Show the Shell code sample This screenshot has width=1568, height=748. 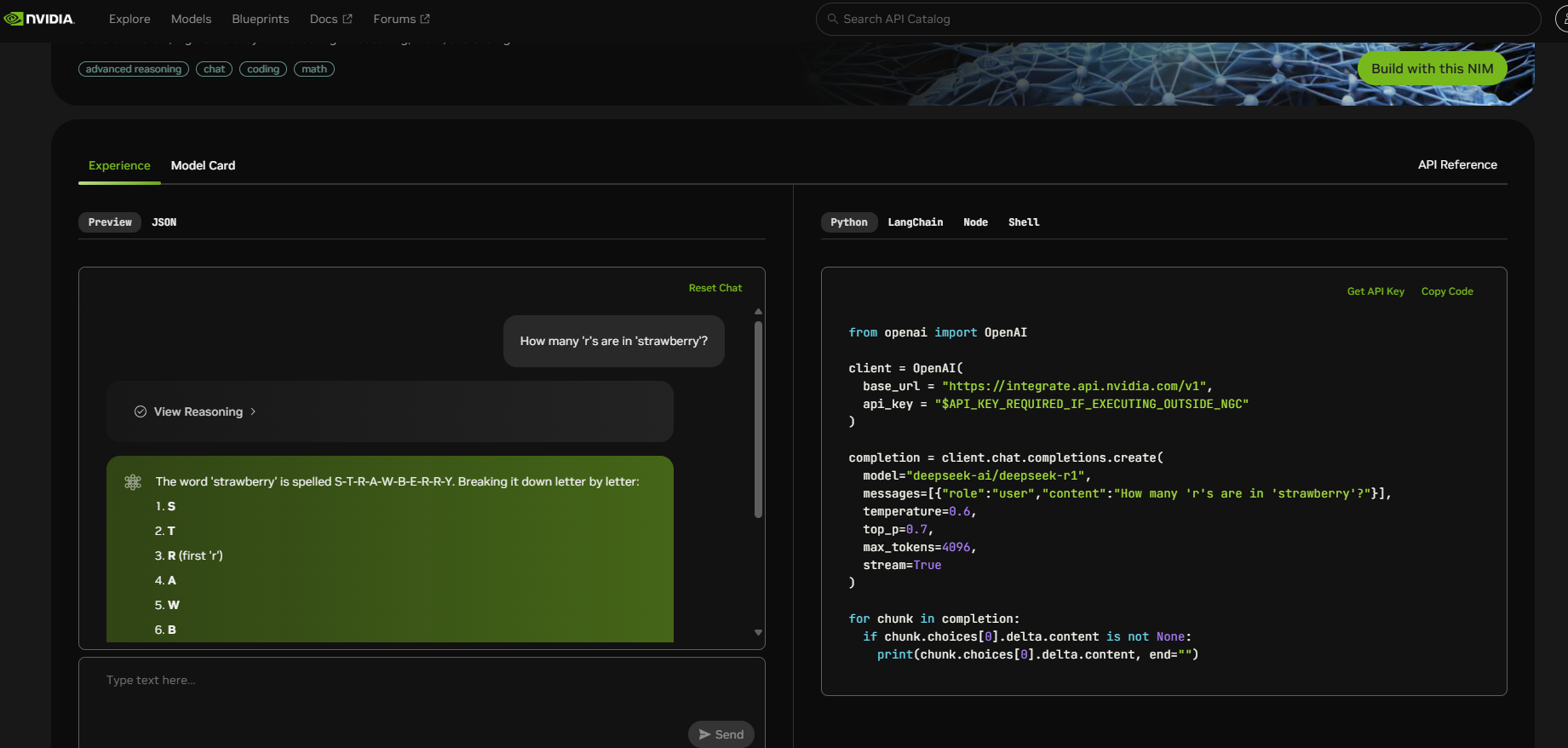tap(1024, 222)
